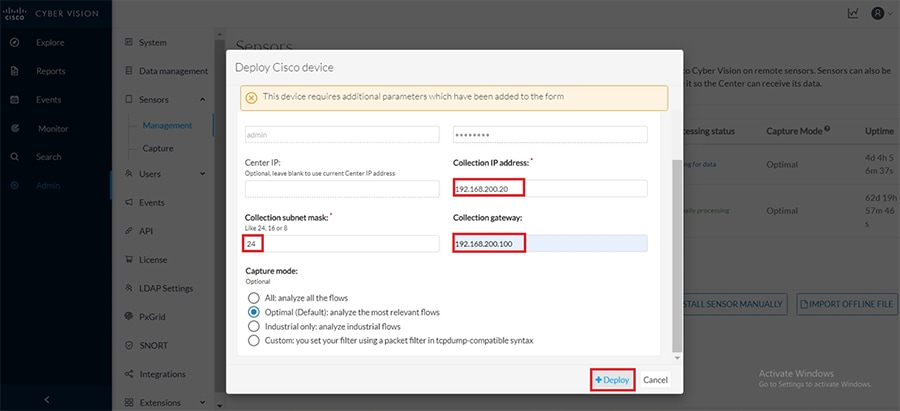Click Install Sensor Manually button
Viewport: 900px width, 411px height.
pyautogui.click(x=735, y=304)
